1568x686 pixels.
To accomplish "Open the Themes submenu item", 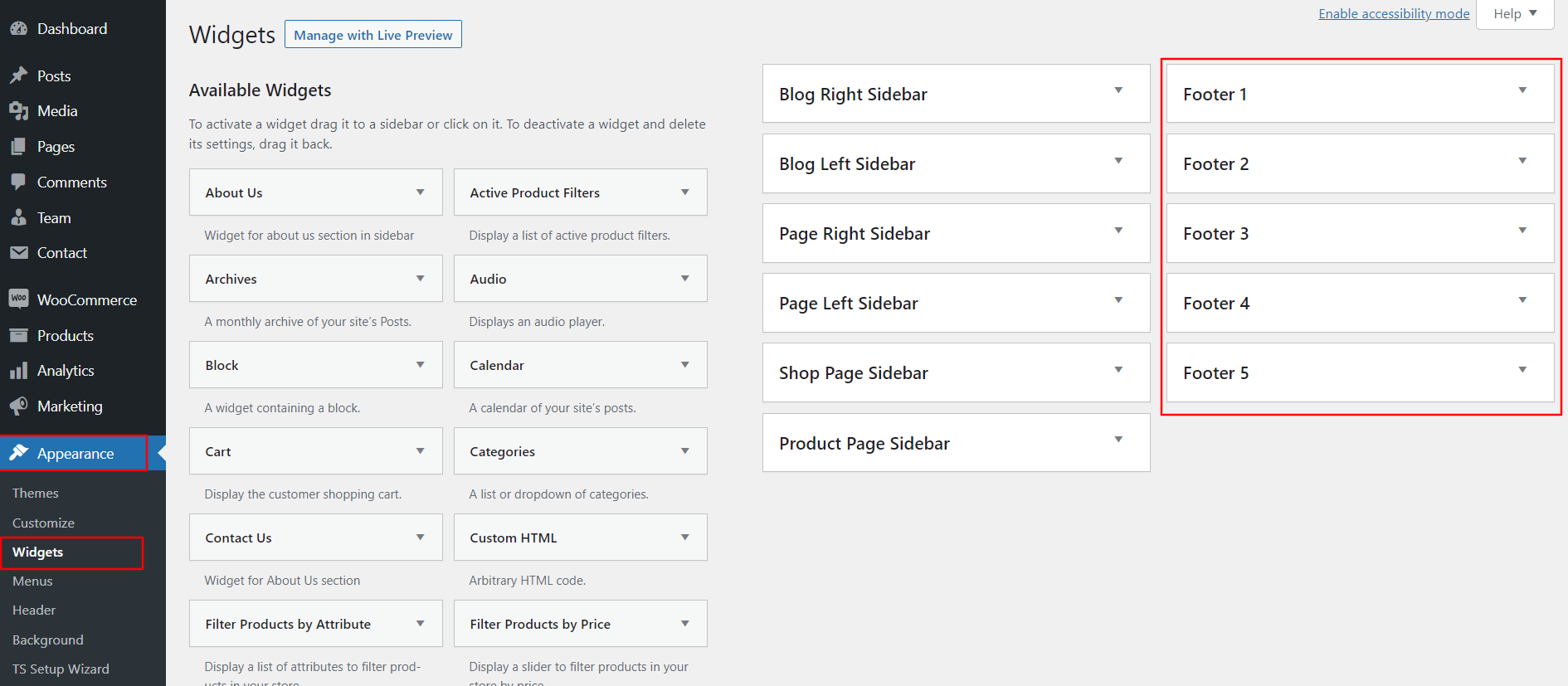I will [x=36, y=494].
